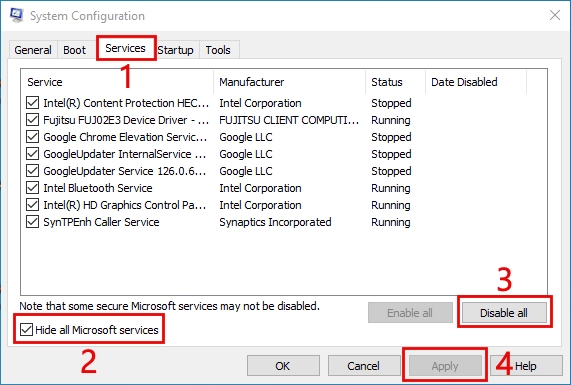
Task: Open the Tools tab
Action: (218, 50)
